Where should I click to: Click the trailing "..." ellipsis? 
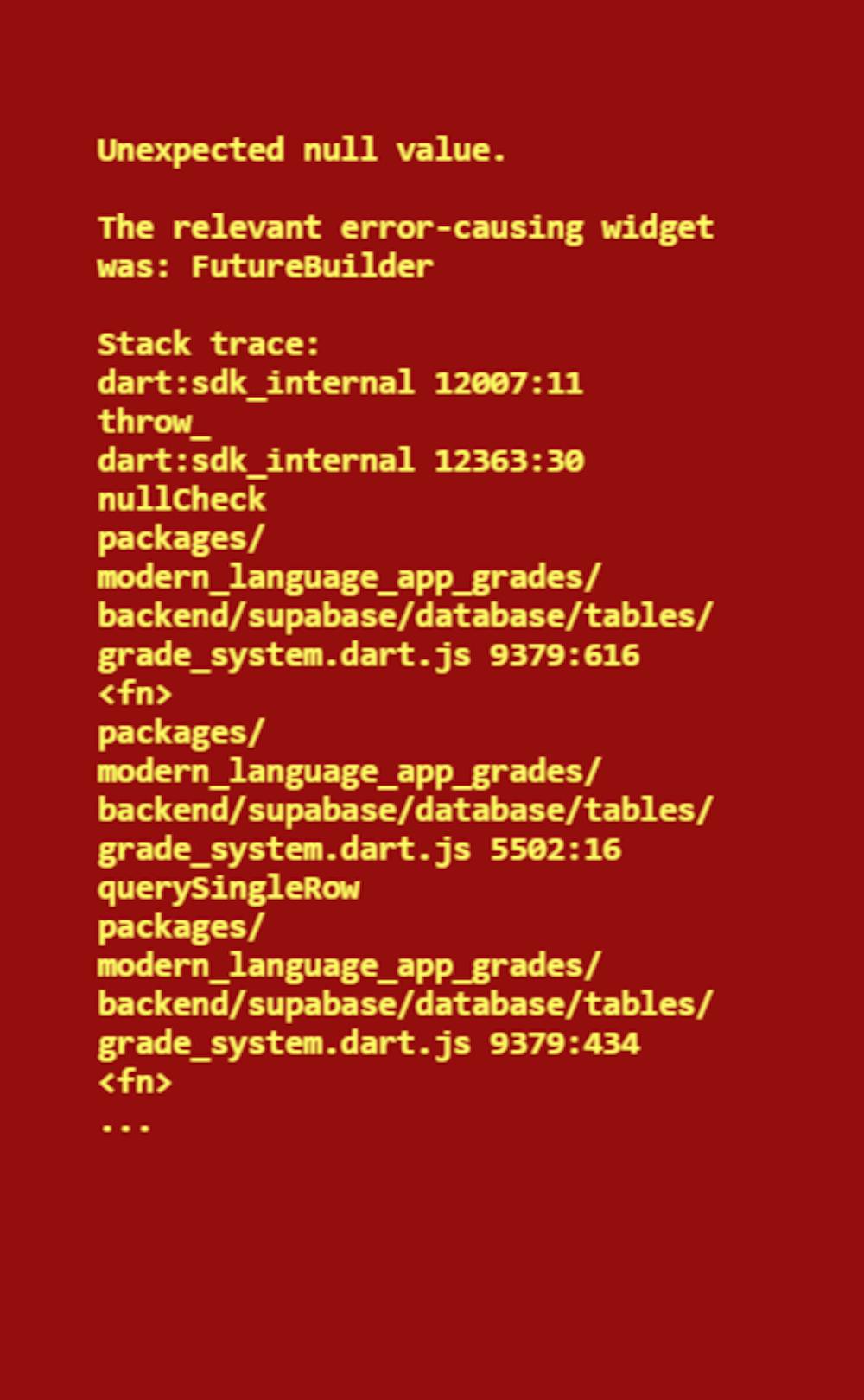[x=125, y=1126]
